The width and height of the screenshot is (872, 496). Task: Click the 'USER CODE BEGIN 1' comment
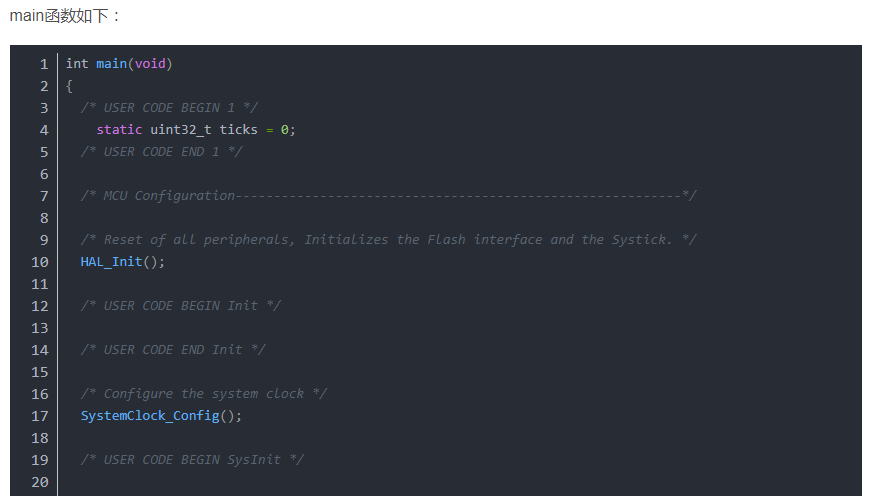(x=170, y=108)
